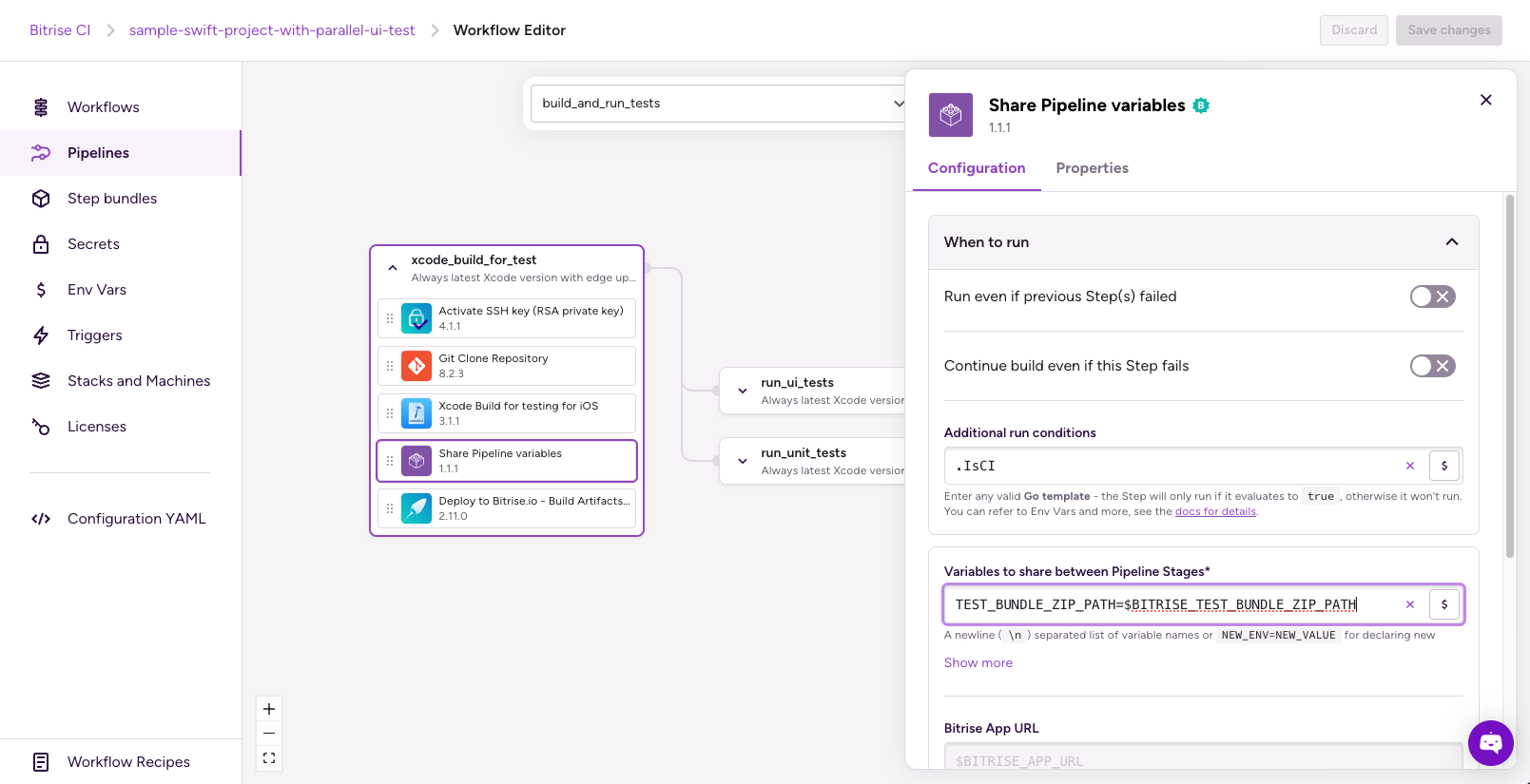Image resolution: width=1530 pixels, height=784 pixels.
Task: Collapse the xcode_build_for_test workflow
Action: point(393,268)
